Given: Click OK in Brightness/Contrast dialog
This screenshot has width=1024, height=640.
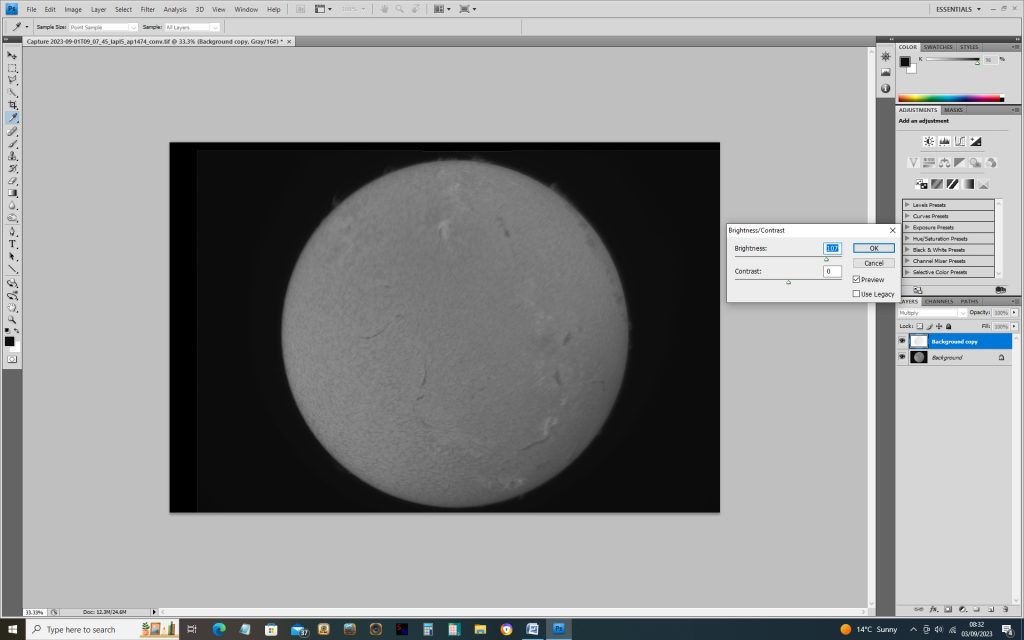Looking at the screenshot, I should pyautogui.click(x=874, y=248).
